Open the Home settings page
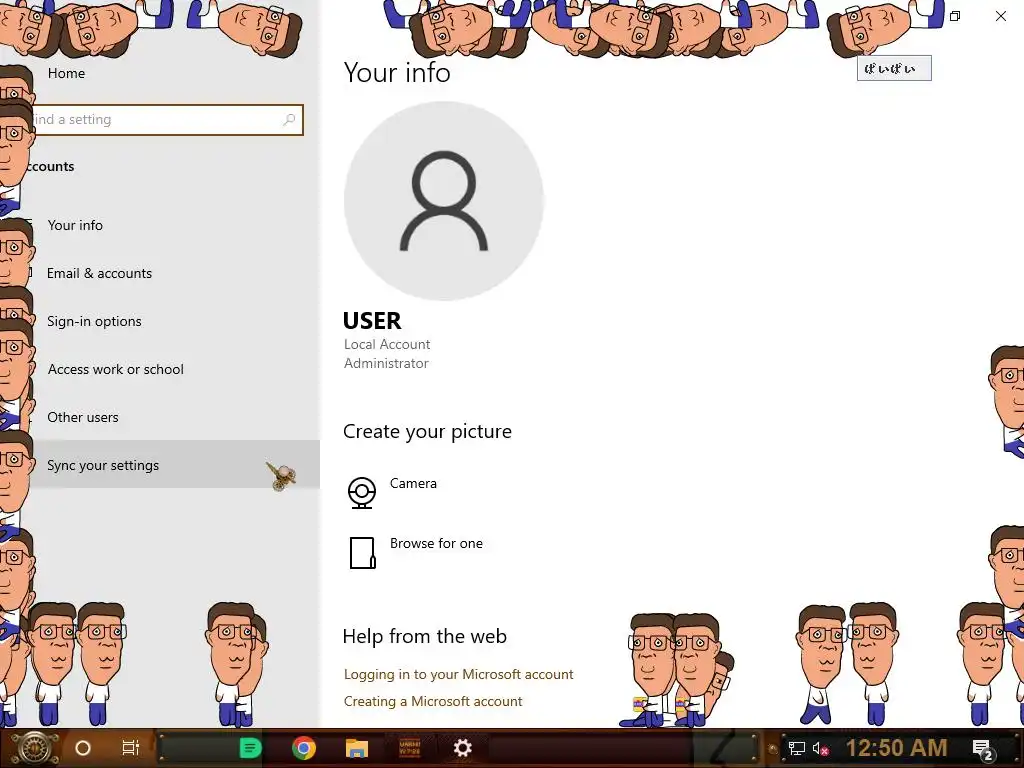This screenshot has height=768, width=1024. 66,73
